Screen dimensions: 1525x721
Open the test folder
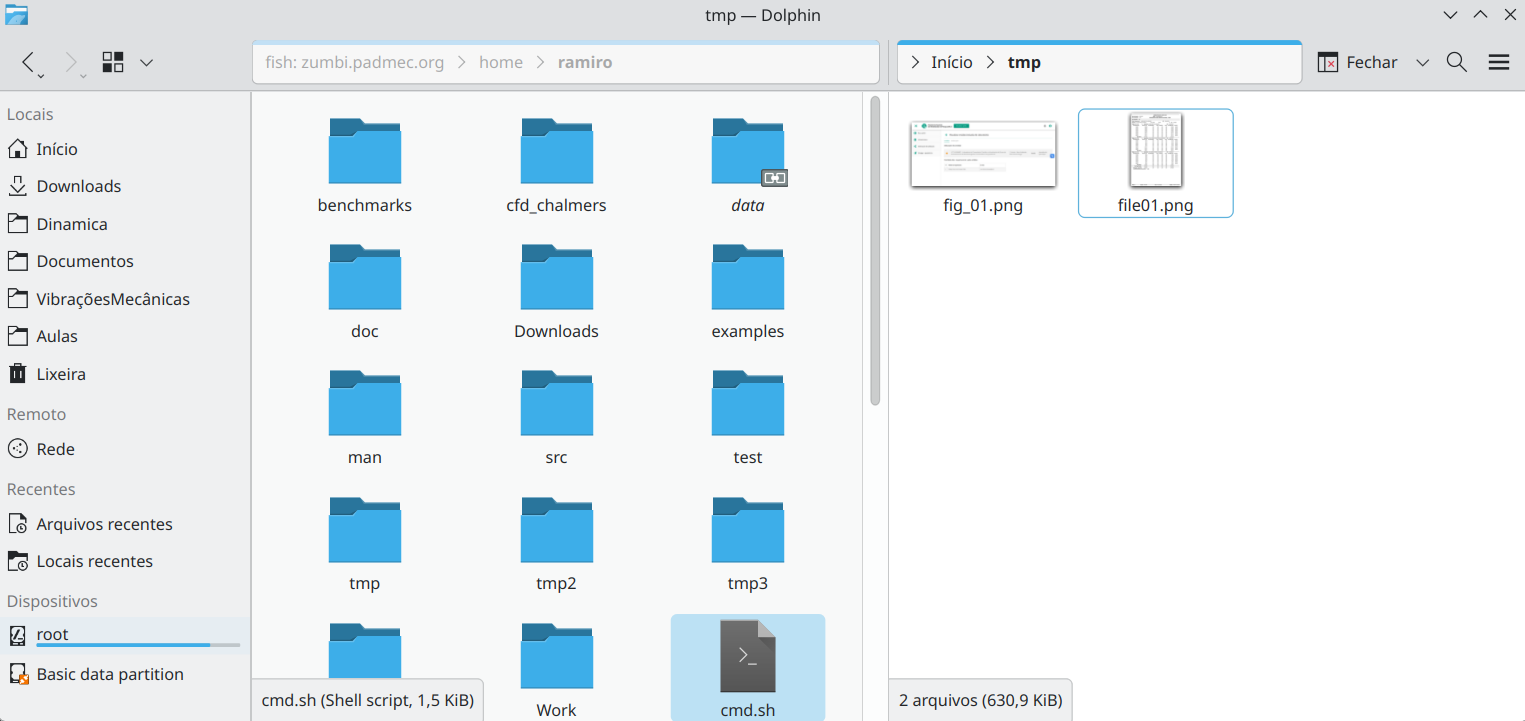pyautogui.click(x=748, y=417)
